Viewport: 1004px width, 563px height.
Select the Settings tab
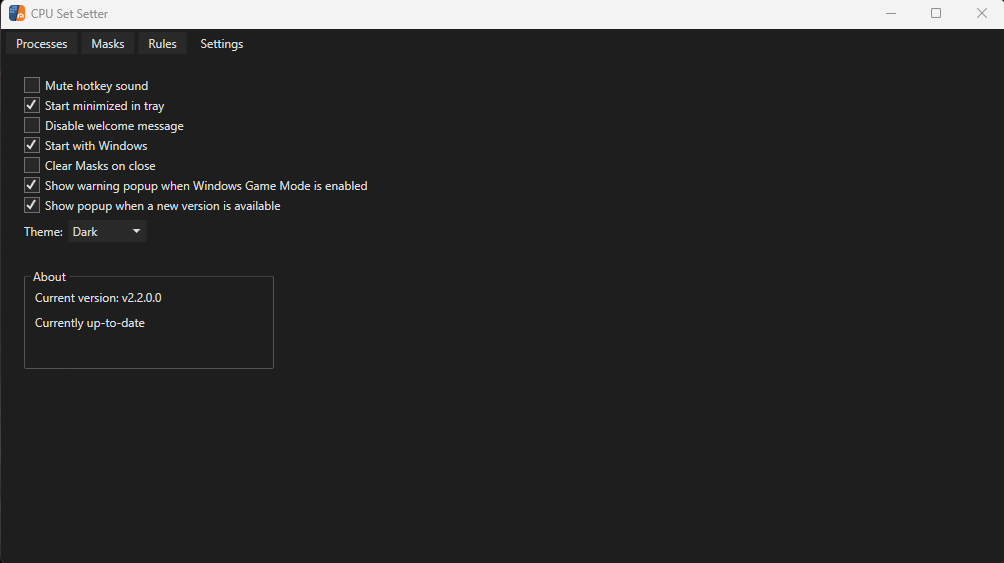tap(222, 44)
